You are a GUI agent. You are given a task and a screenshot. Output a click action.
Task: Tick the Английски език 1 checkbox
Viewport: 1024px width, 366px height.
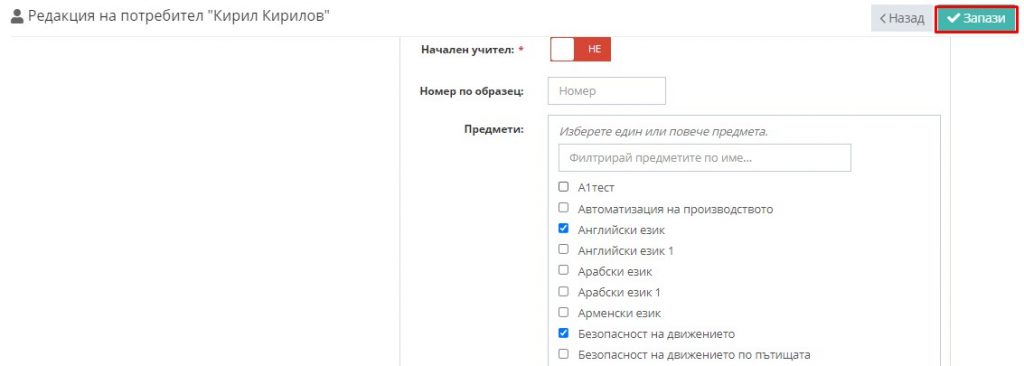coord(564,250)
